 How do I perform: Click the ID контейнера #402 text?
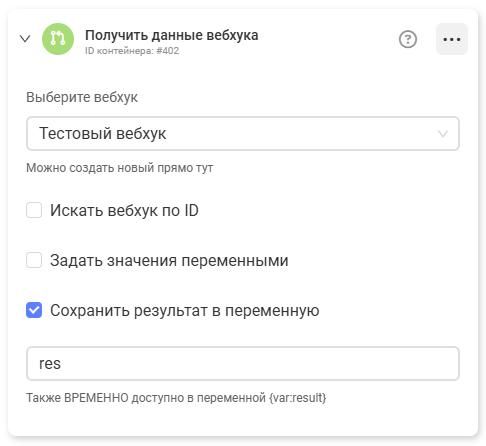coord(132,51)
